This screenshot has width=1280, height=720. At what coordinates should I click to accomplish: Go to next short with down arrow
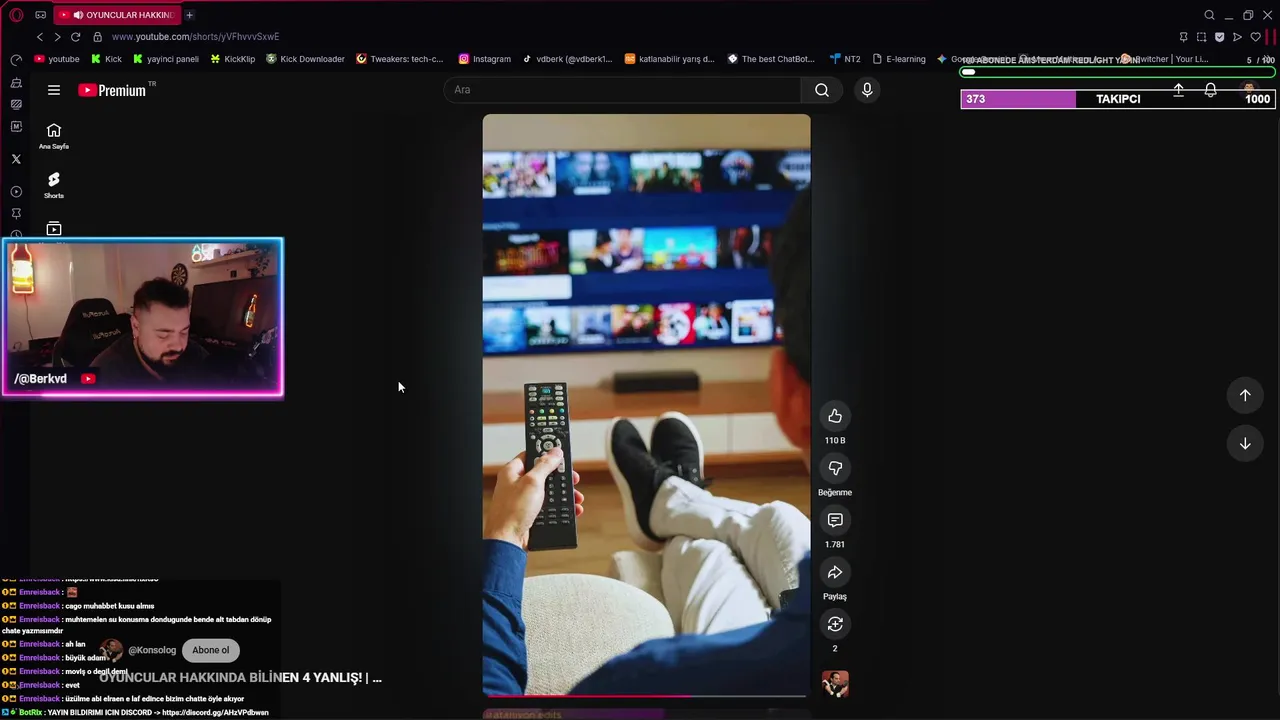1245,444
